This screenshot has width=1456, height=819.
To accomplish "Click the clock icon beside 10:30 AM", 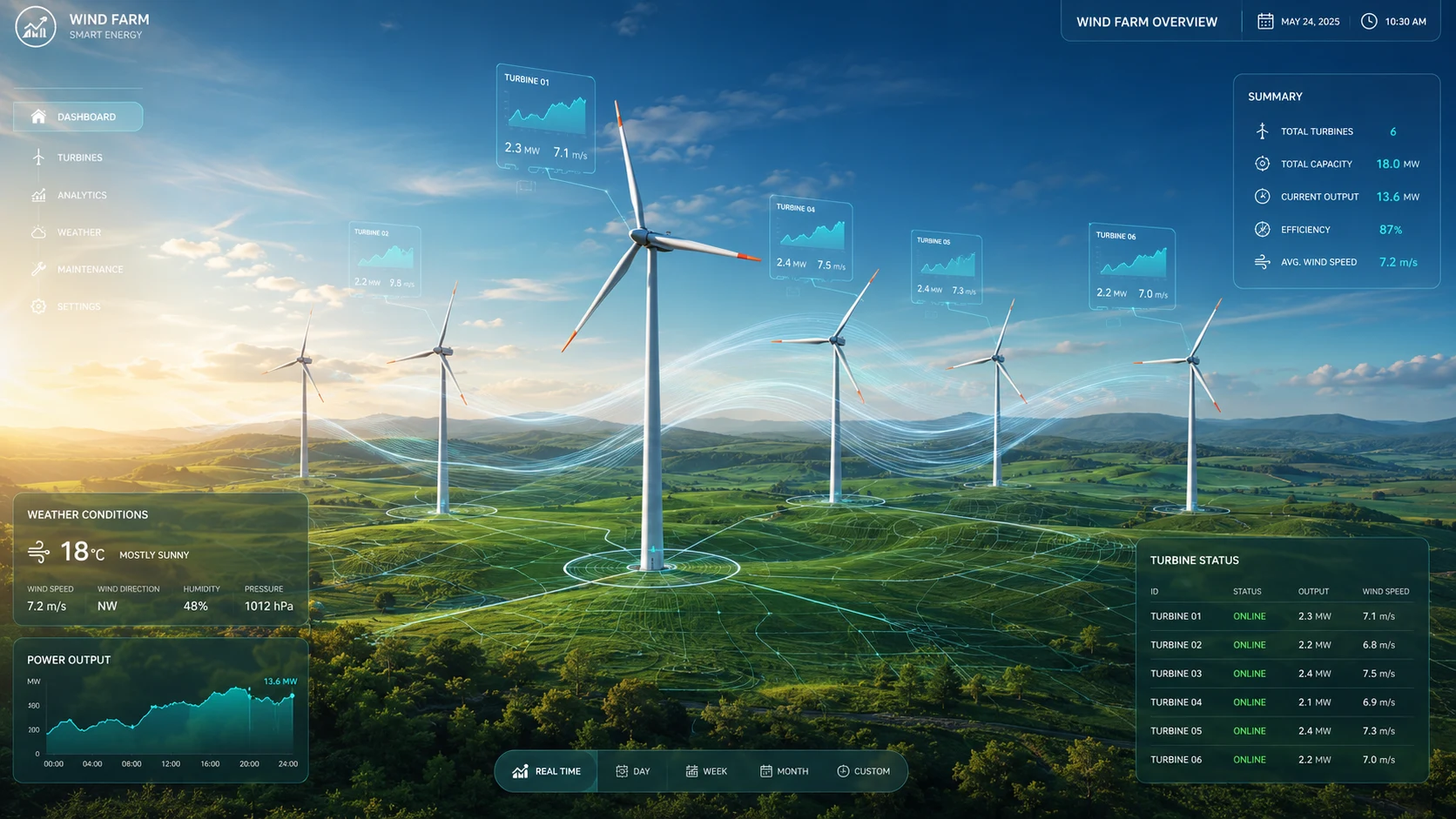I will (1369, 21).
